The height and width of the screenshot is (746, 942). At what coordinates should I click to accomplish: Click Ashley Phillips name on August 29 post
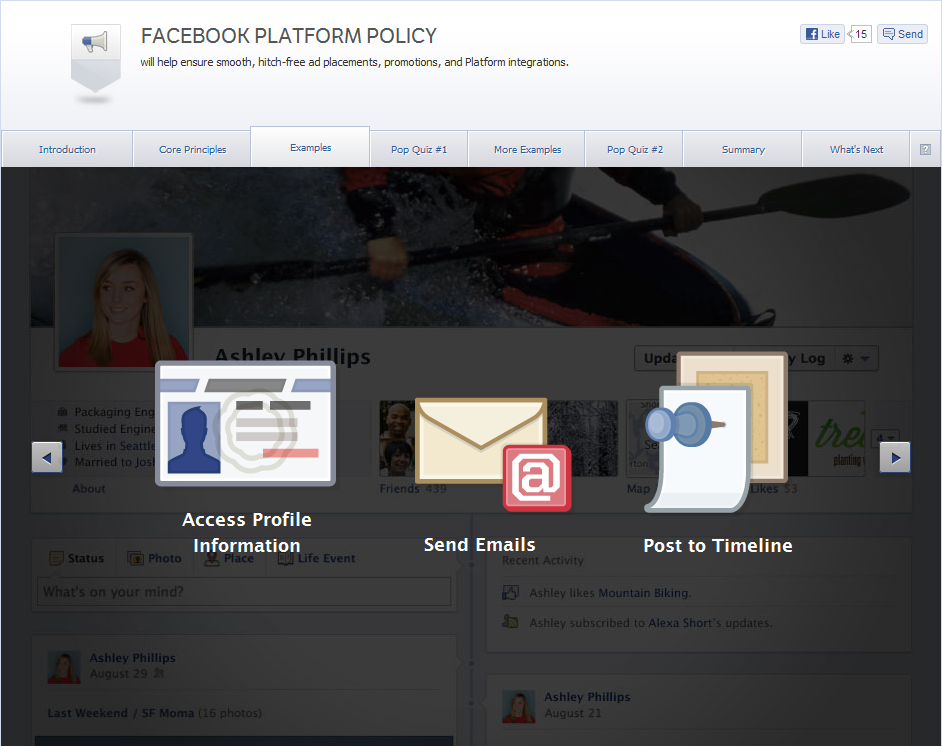coord(133,658)
